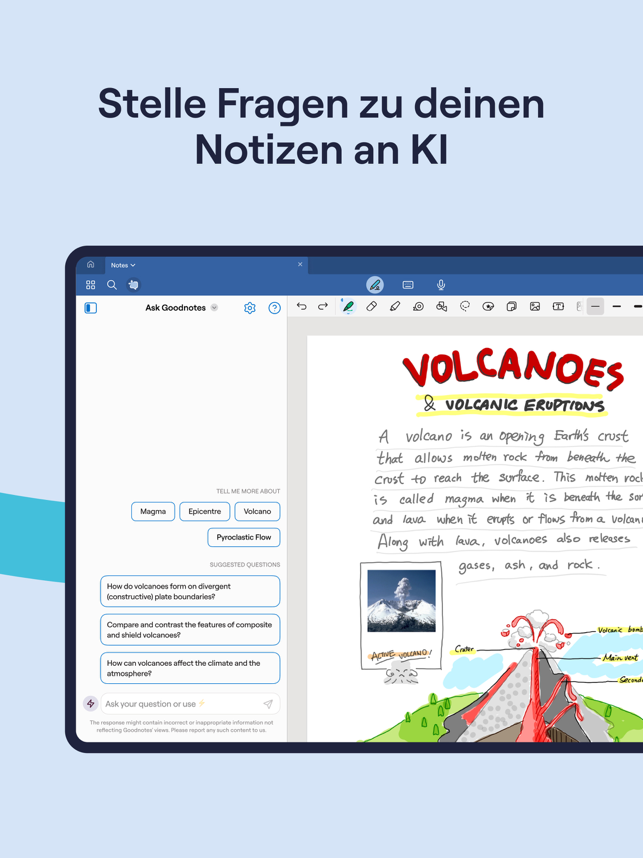Tap the Magma topic chip
643x858 pixels.
coord(153,512)
